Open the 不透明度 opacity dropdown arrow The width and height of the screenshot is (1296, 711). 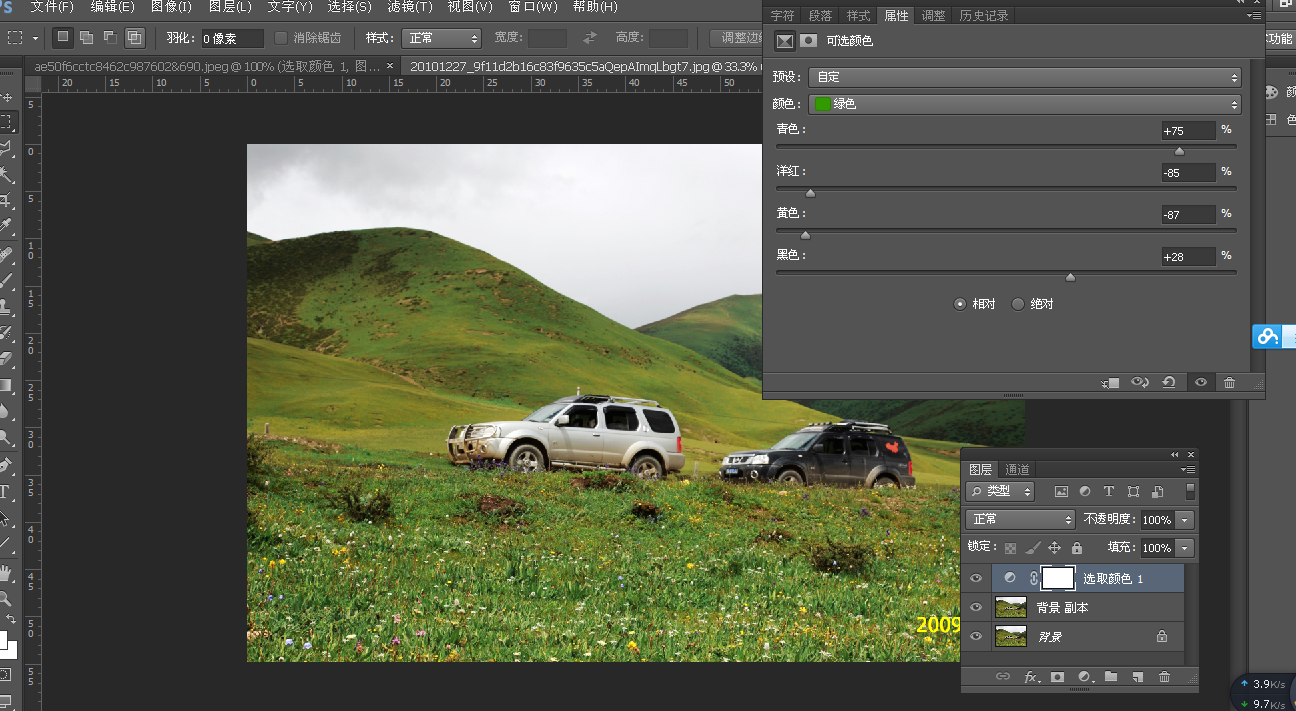(1185, 520)
